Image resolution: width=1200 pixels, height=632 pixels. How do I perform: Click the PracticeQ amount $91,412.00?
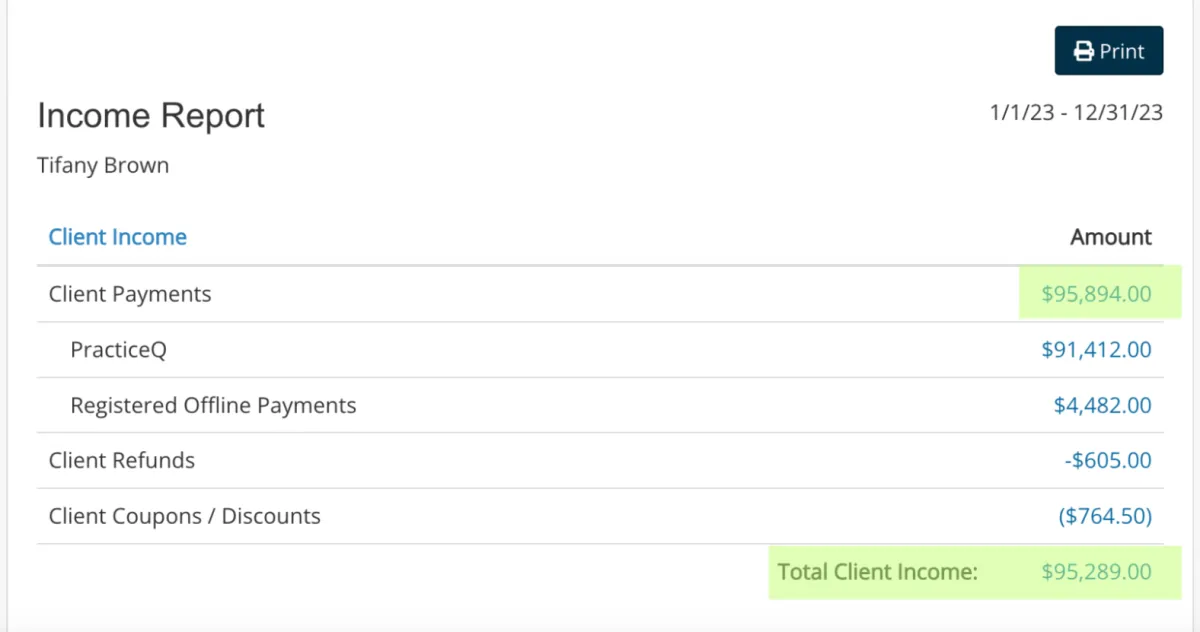pos(1096,350)
